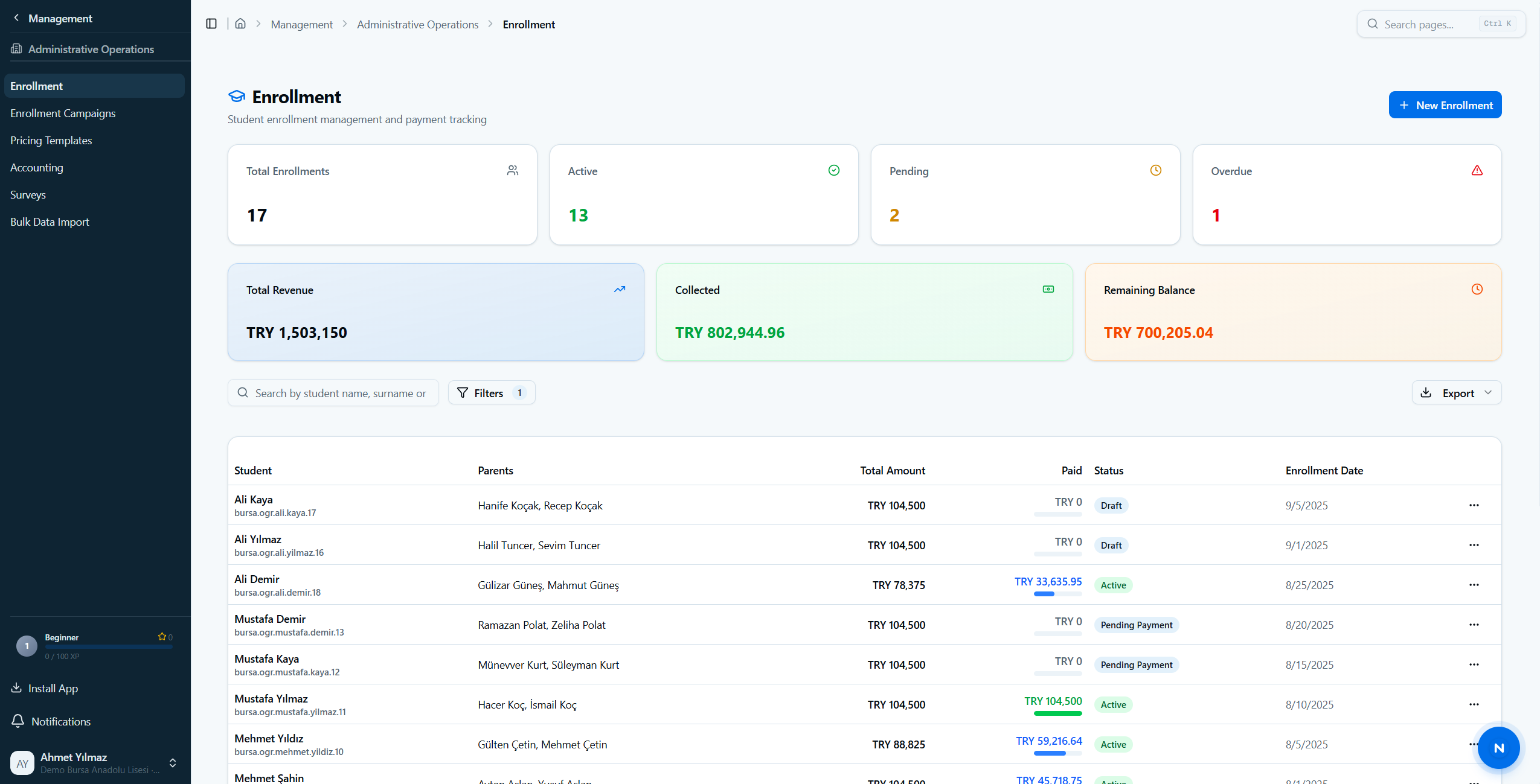Image resolution: width=1540 pixels, height=784 pixels.
Task: Go to the home breadcrumb icon
Action: [240, 24]
